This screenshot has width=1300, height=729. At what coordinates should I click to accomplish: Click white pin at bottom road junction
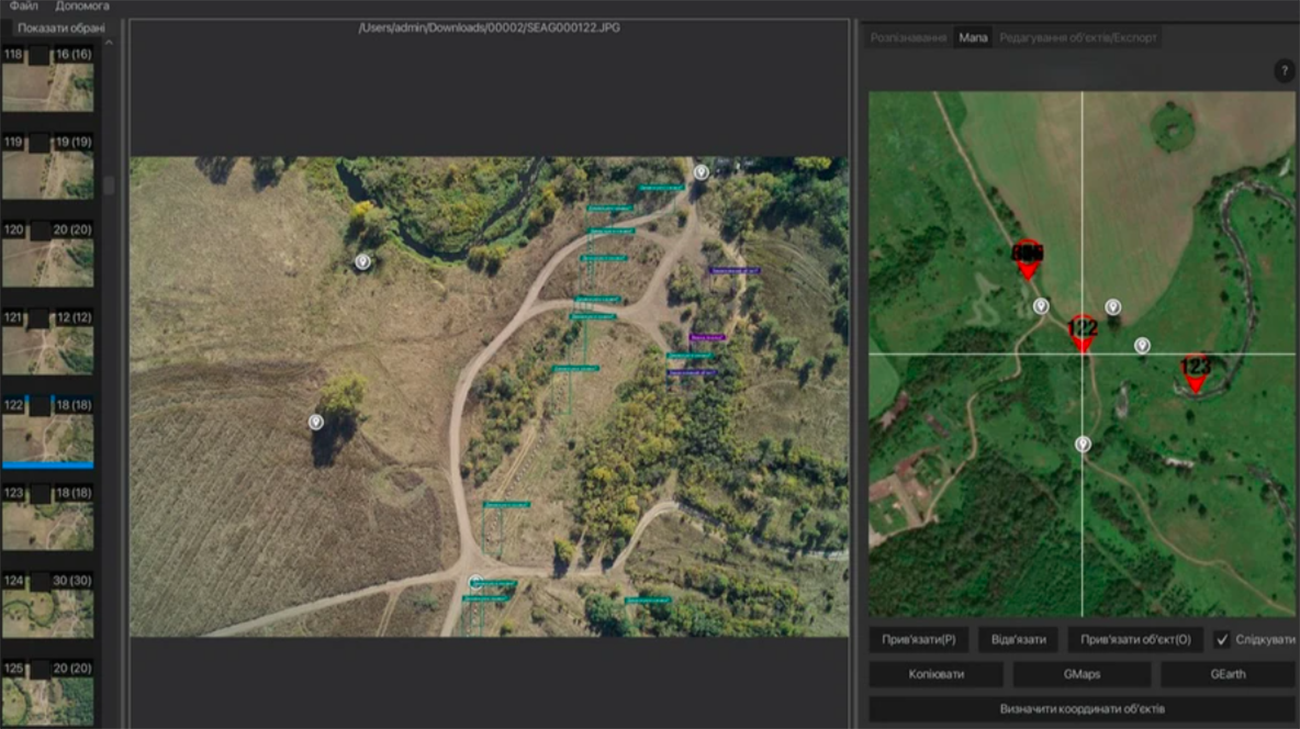(476, 581)
